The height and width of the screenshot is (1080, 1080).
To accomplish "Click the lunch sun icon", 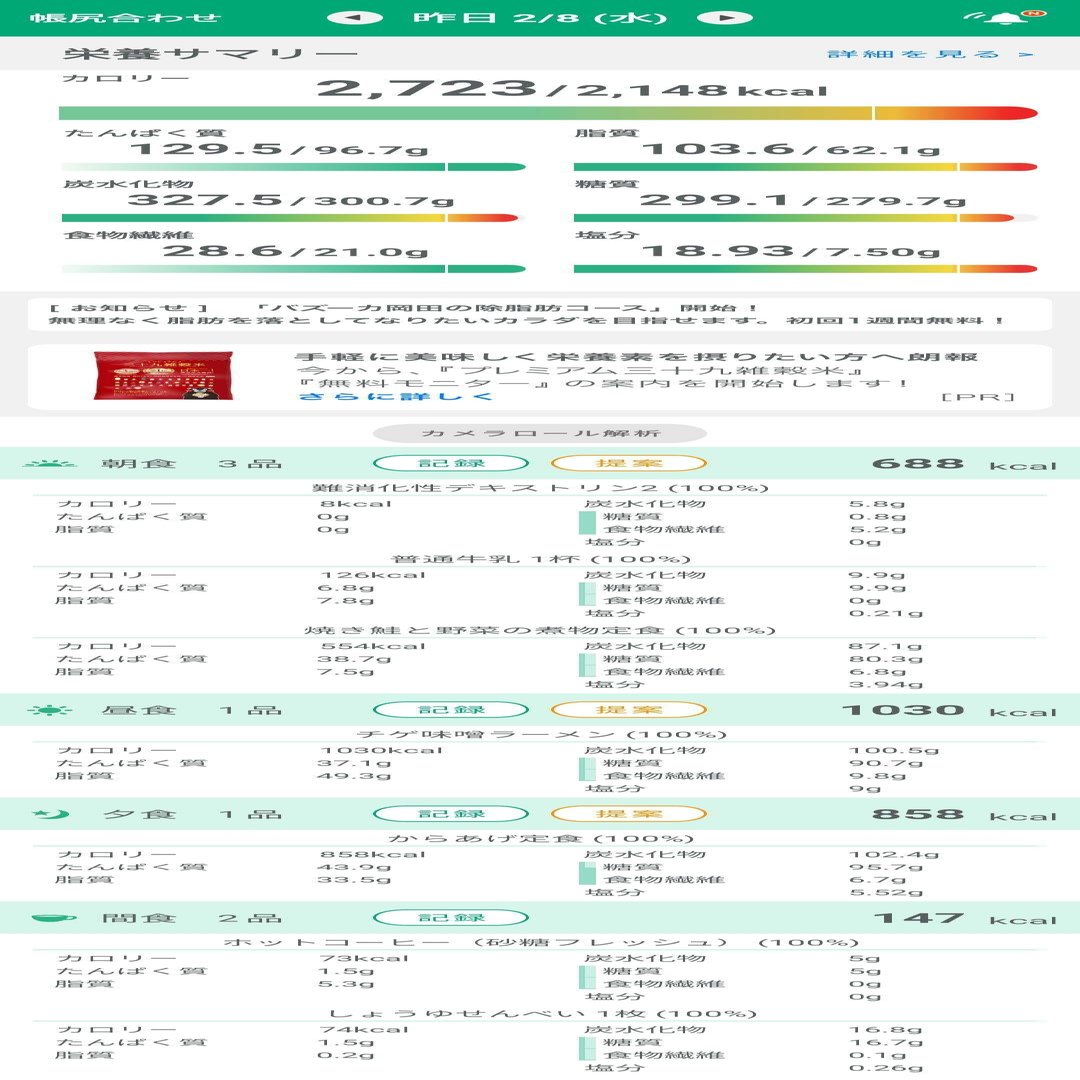I will pyautogui.click(x=50, y=710).
